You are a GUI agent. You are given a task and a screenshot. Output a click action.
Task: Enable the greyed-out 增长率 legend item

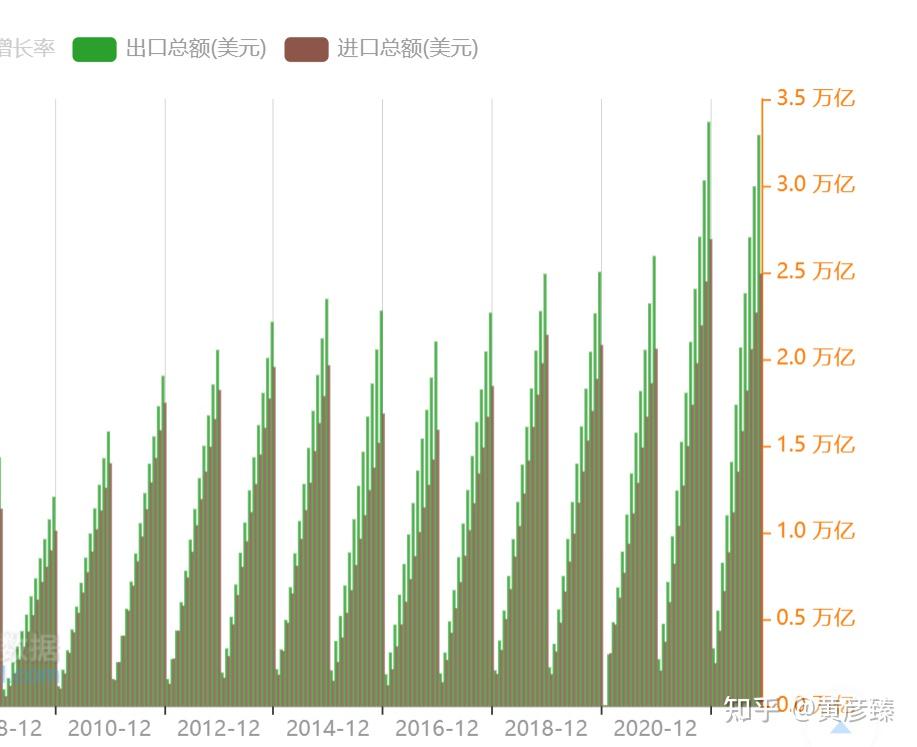(27, 49)
